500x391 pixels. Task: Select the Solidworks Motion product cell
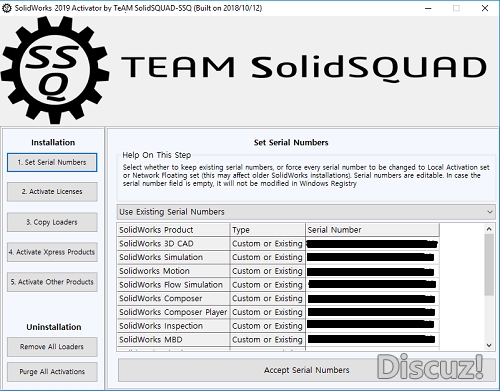click(173, 271)
